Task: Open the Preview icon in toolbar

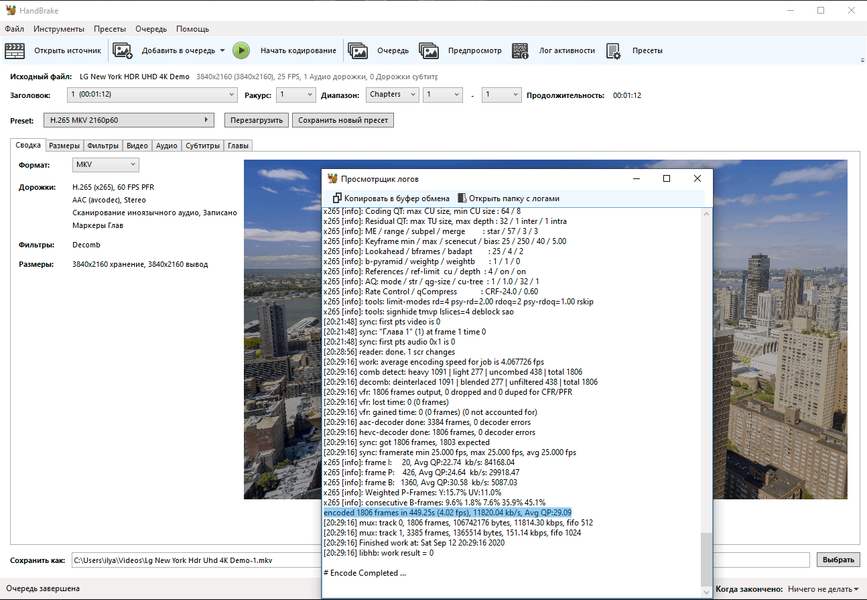Action: 429,50
